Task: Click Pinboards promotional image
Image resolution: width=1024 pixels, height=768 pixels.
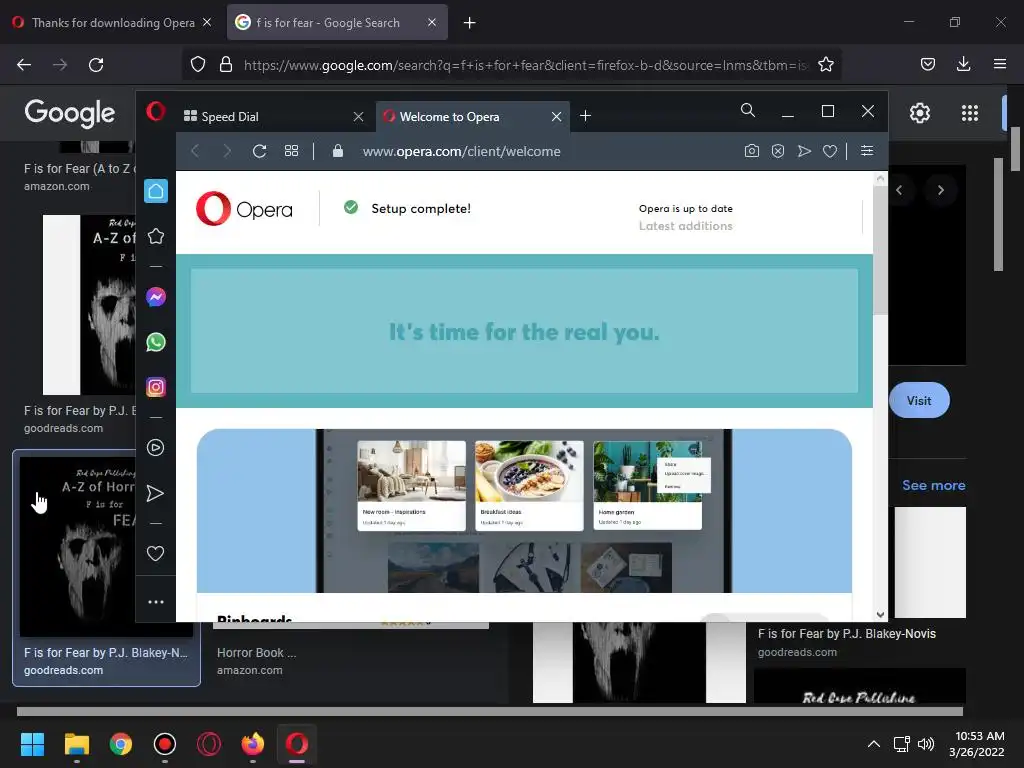Action: click(x=524, y=511)
